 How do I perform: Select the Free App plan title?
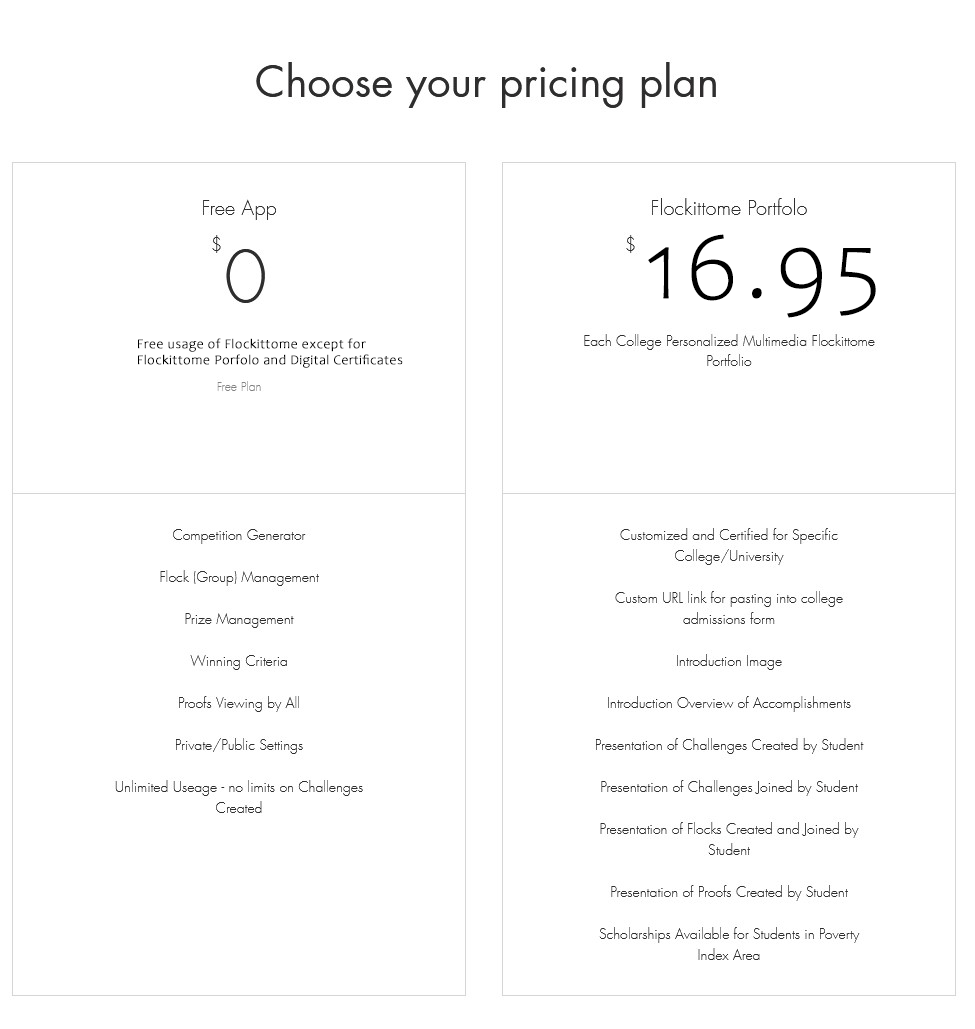[x=239, y=208]
